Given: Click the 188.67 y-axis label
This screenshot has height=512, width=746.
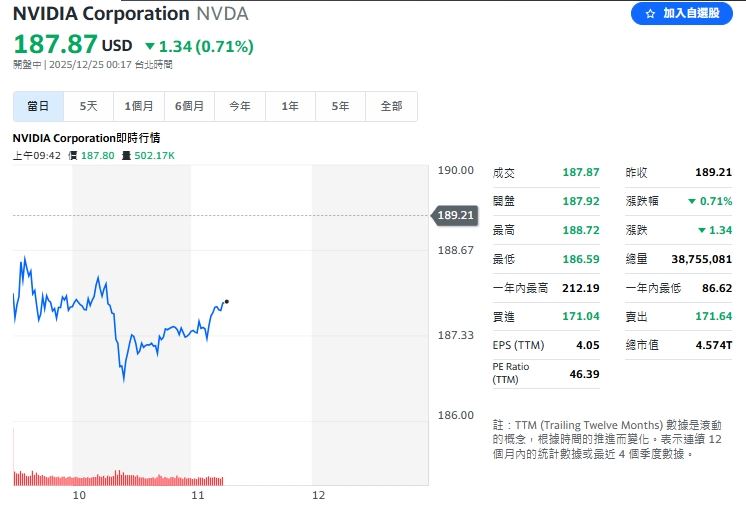Looking at the screenshot, I should point(455,250).
